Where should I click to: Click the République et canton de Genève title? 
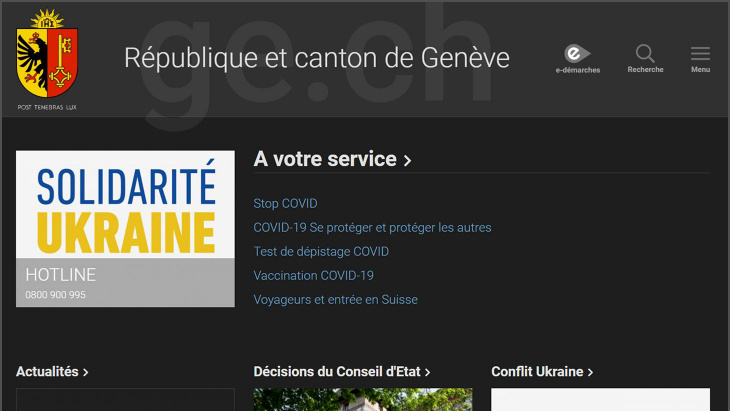pyautogui.click(x=316, y=58)
